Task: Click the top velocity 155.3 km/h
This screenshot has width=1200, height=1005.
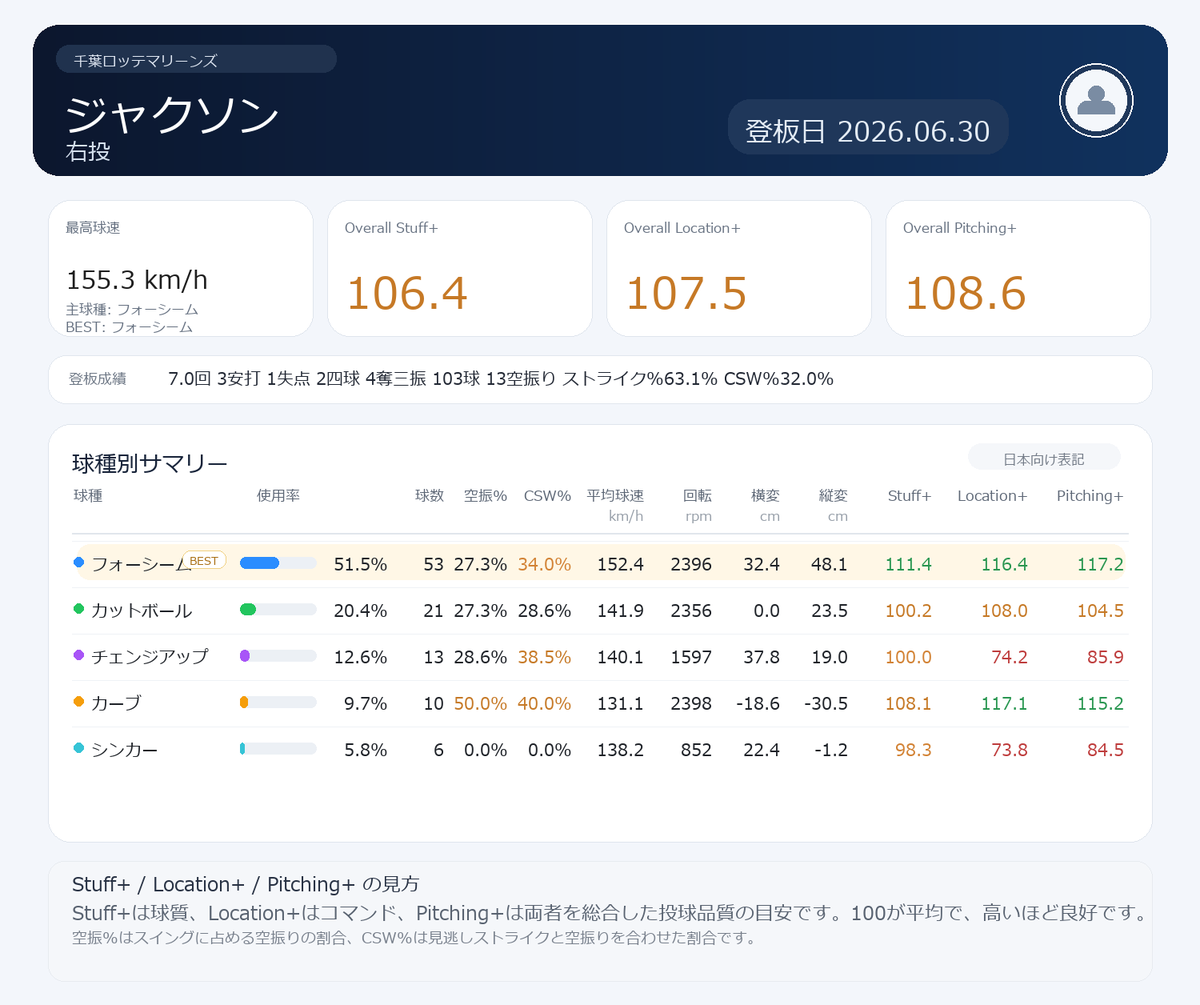Action: point(137,280)
